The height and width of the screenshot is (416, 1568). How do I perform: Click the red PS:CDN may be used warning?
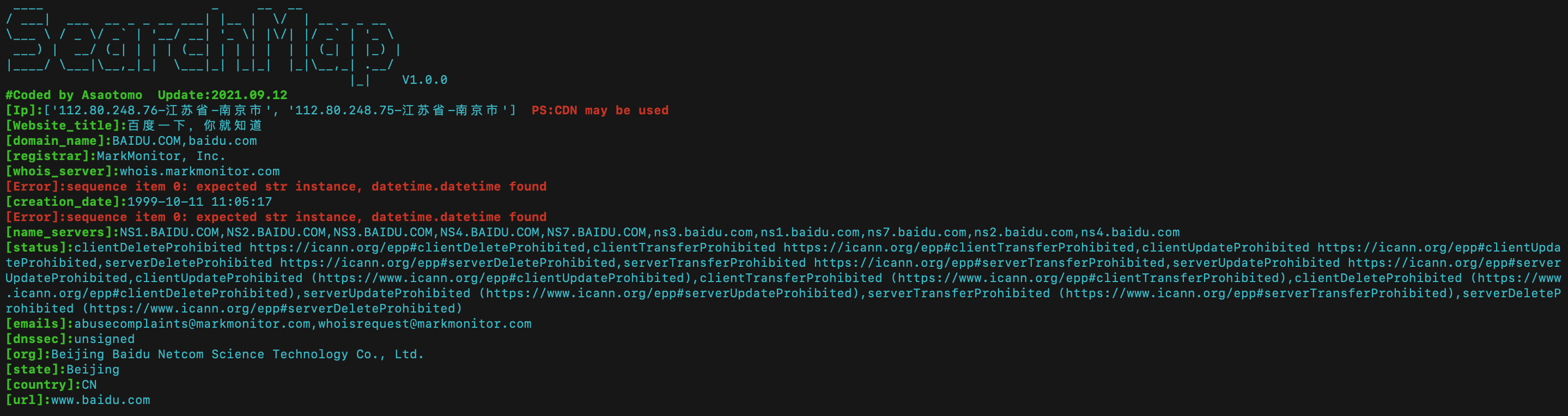coord(600,110)
